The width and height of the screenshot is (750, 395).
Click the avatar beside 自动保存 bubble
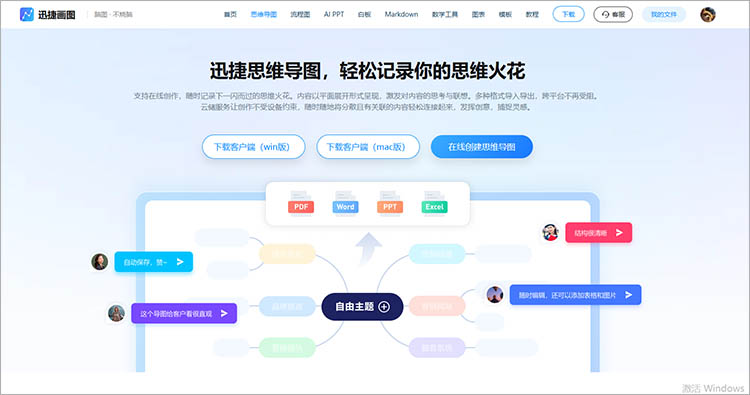[99, 262]
